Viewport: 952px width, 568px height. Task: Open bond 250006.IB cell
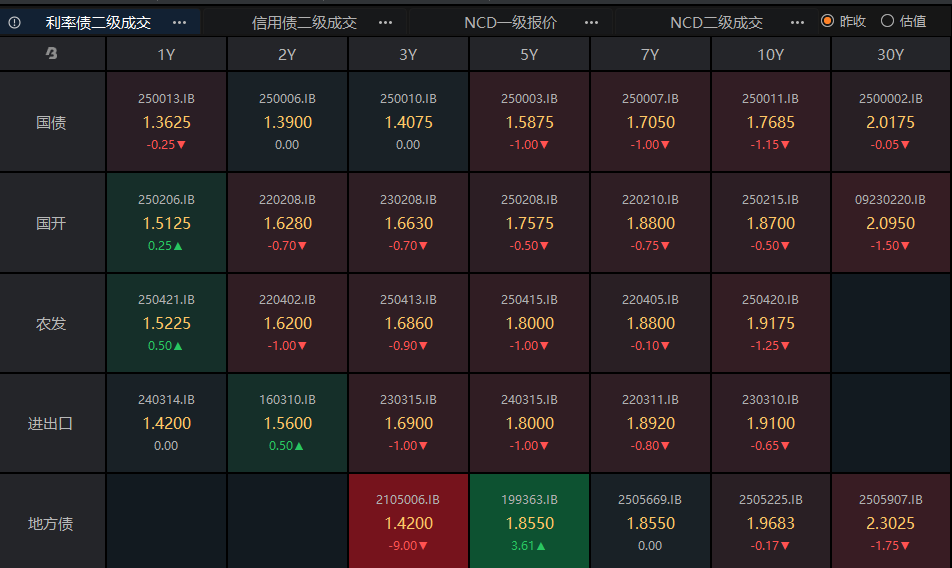point(287,121)
